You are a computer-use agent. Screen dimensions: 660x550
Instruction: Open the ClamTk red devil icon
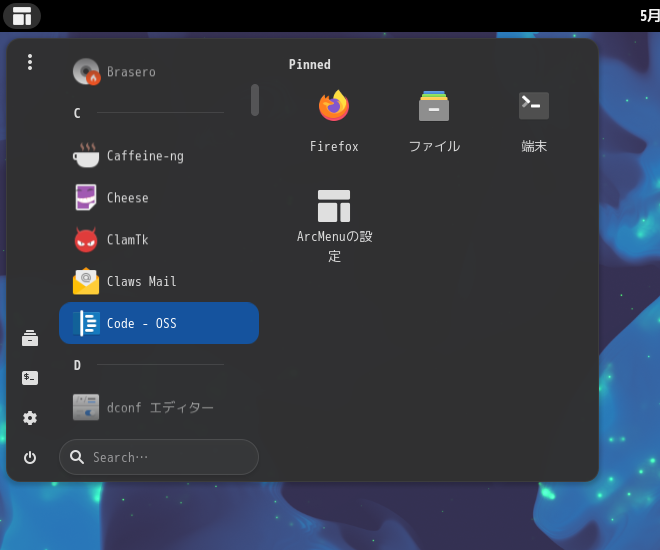tap(86, 239)
